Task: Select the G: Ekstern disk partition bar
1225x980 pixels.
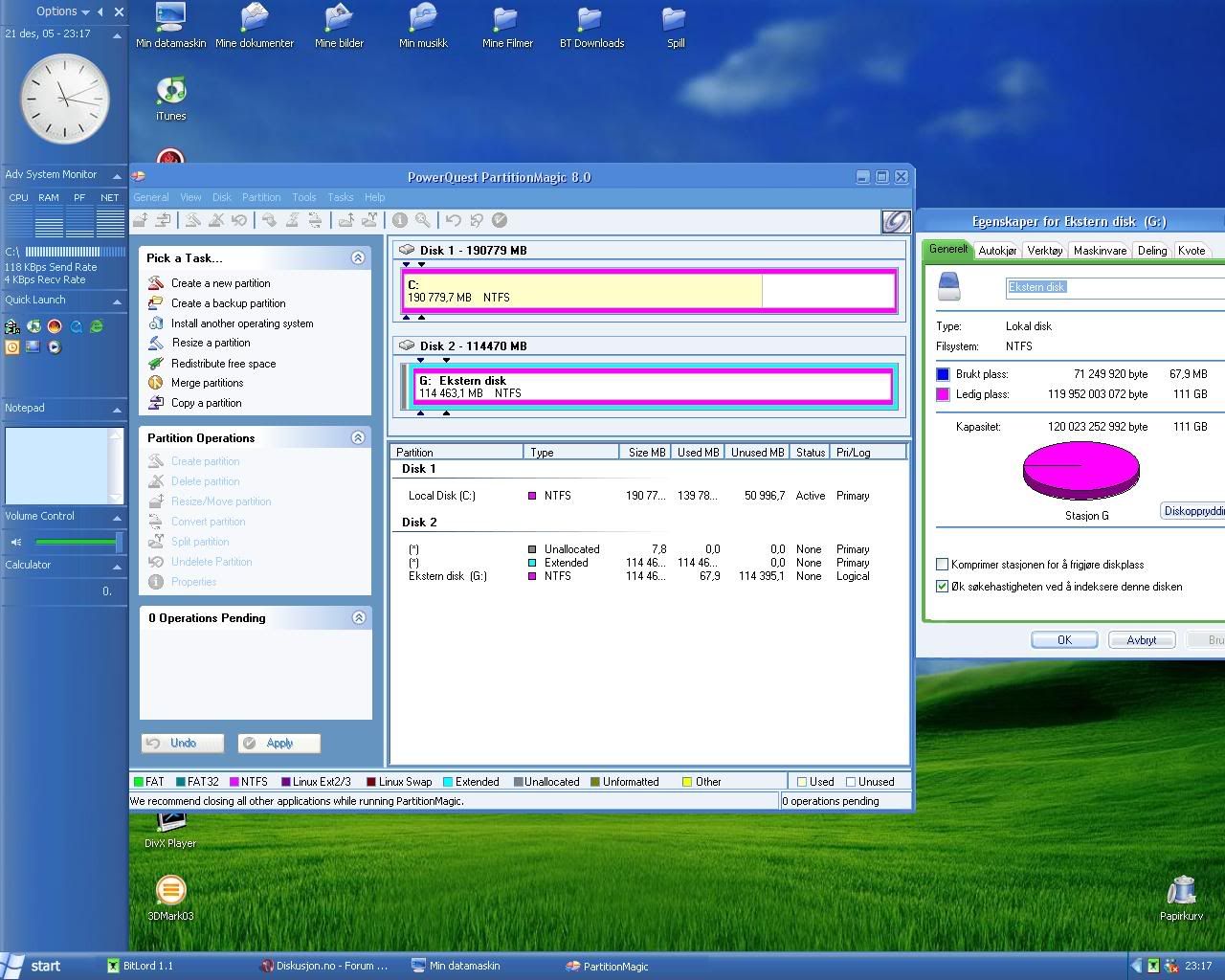Action: [654, 387]
